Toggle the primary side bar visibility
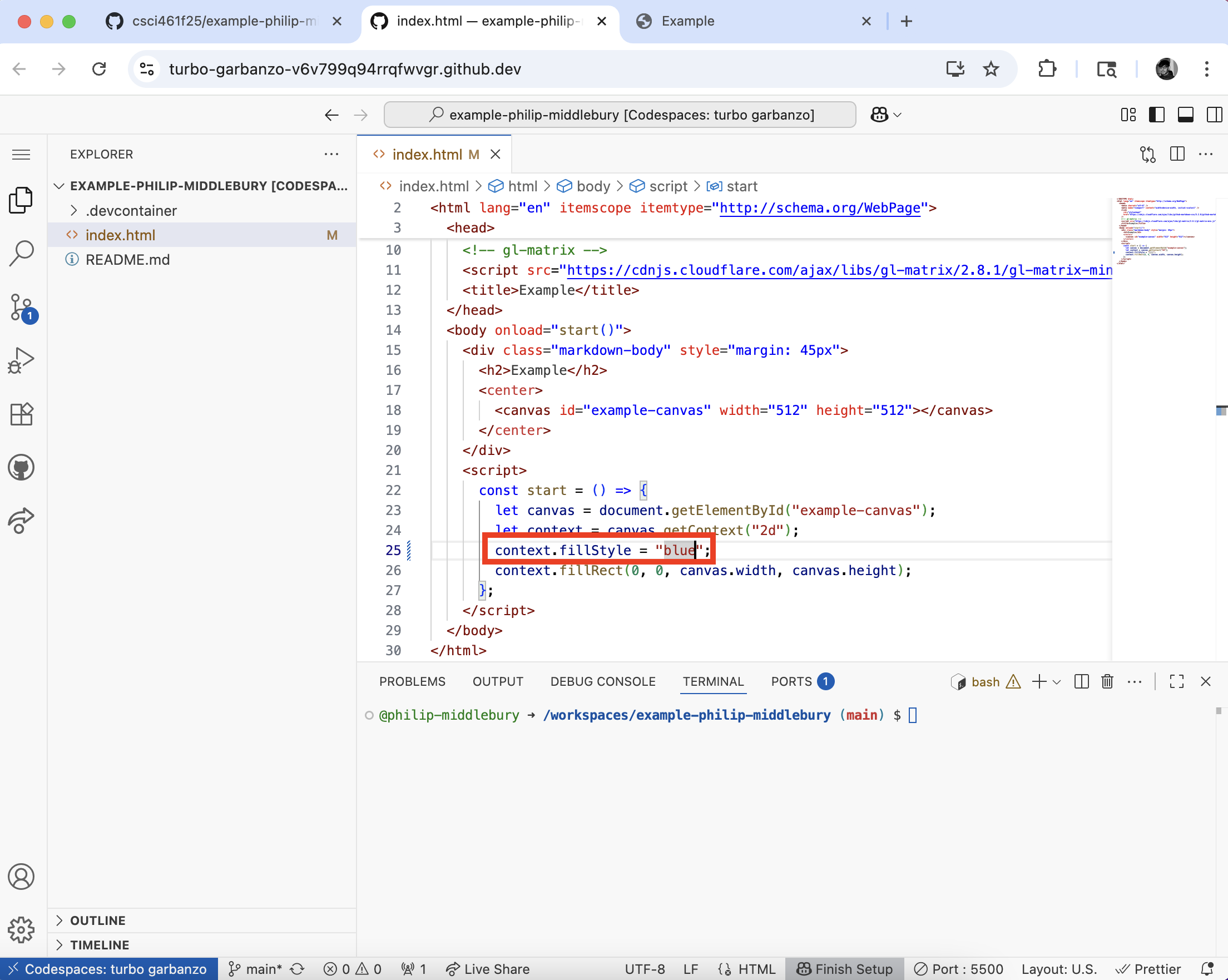The height and width of the screenshot is (980, 1228). (1156, 115)
